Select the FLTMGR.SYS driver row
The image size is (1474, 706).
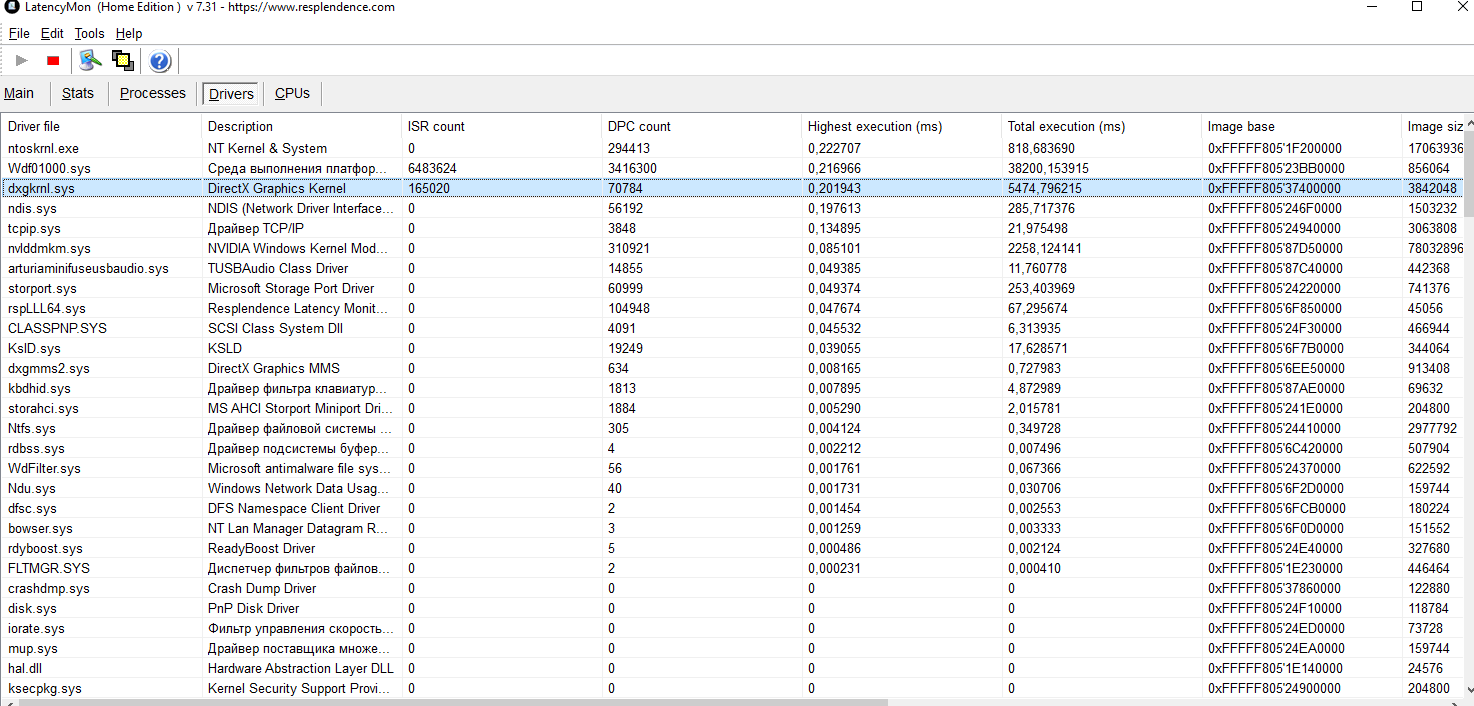click(x=732, y=568)
